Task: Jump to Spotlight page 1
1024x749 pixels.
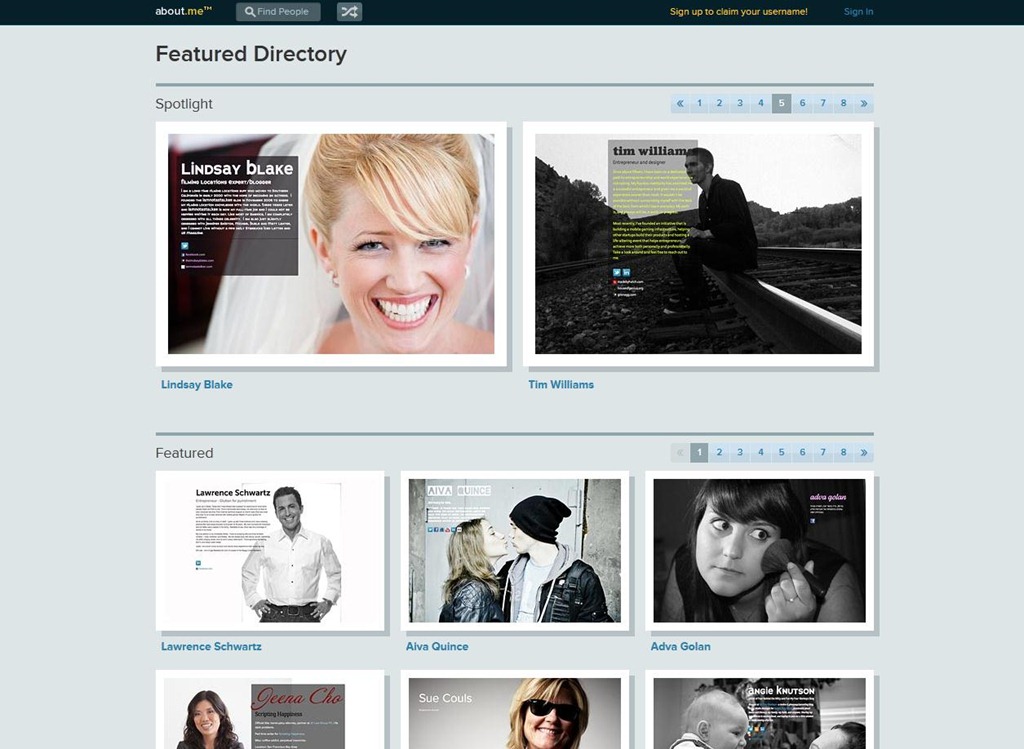Action: click(x=699, y=103)
